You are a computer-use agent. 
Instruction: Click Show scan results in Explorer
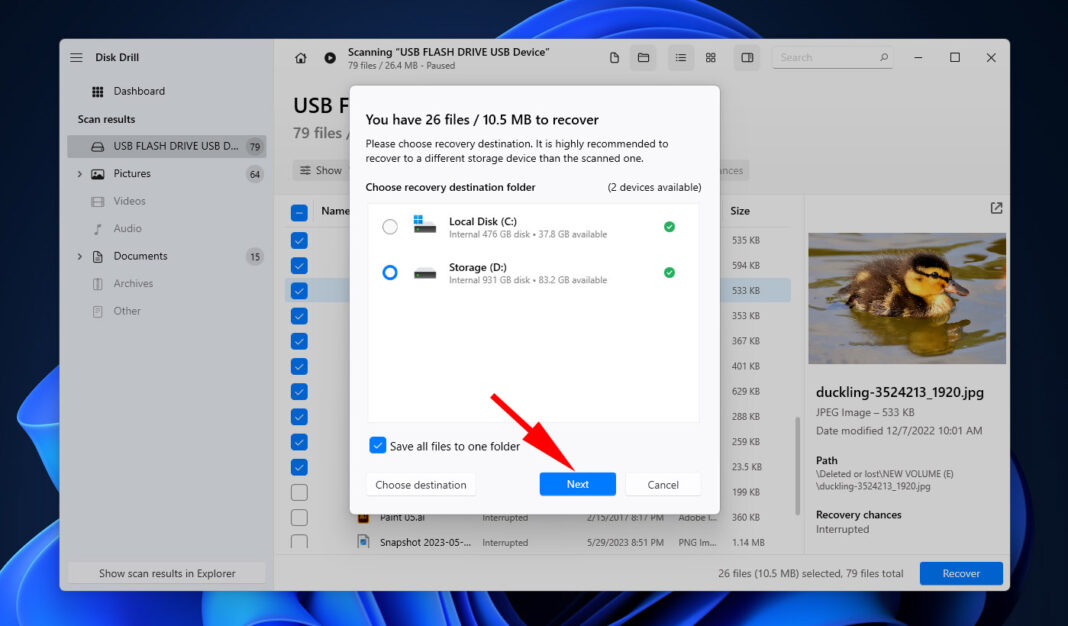click(x=167, y=574)
